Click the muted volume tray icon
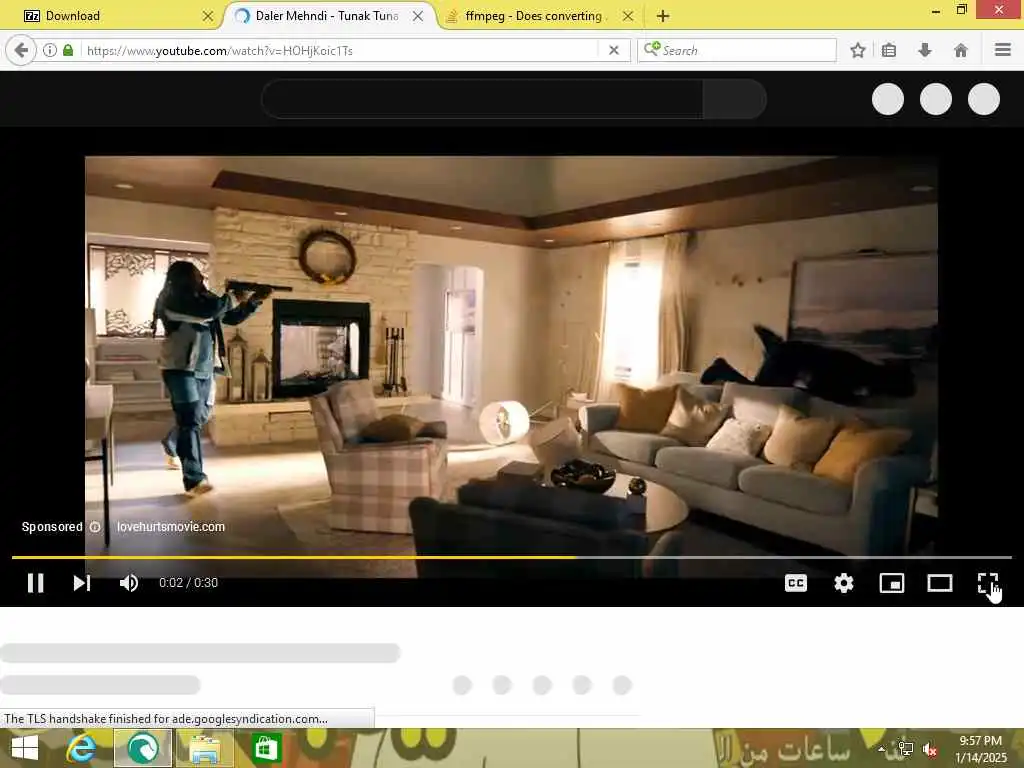 (929, 750)
